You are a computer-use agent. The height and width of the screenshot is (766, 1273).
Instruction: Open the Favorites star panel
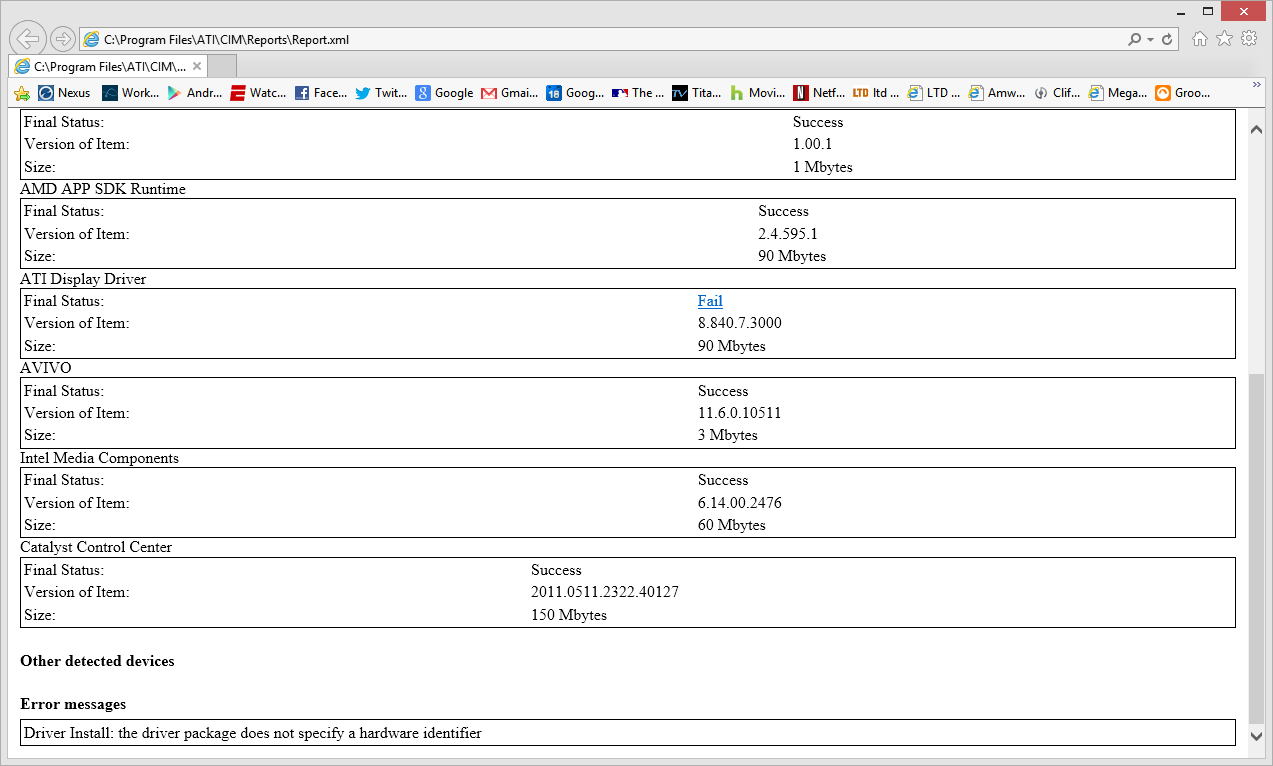pos(1224,38)
